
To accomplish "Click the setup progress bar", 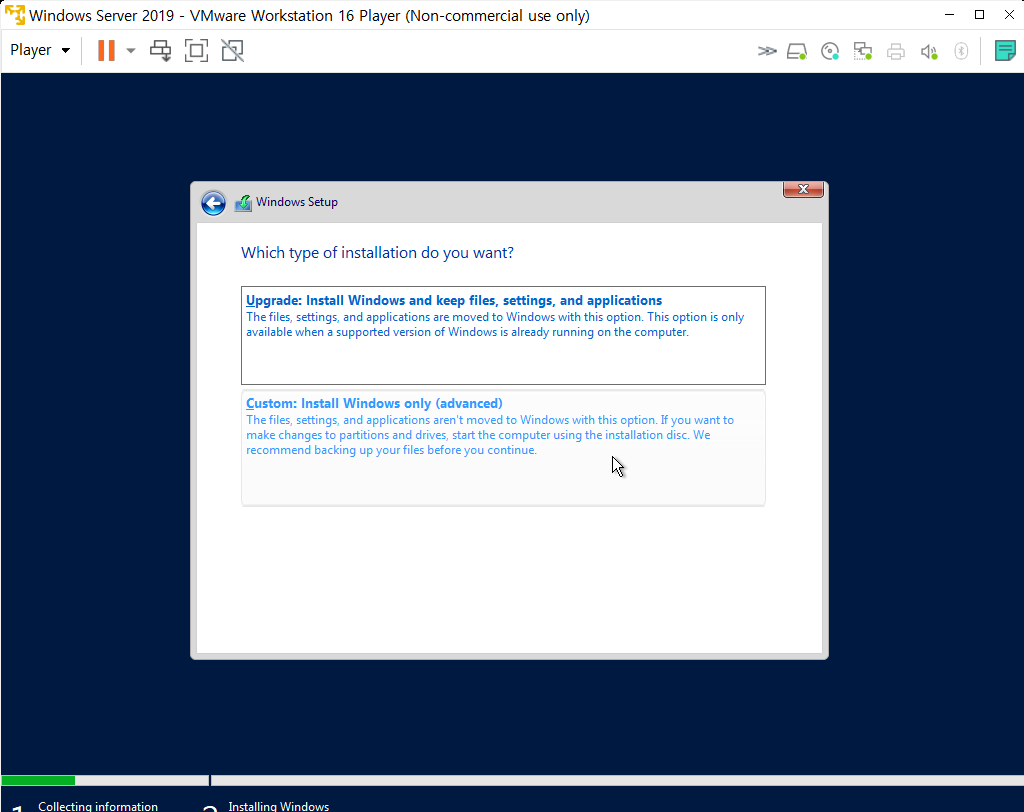I will point(512,780).
